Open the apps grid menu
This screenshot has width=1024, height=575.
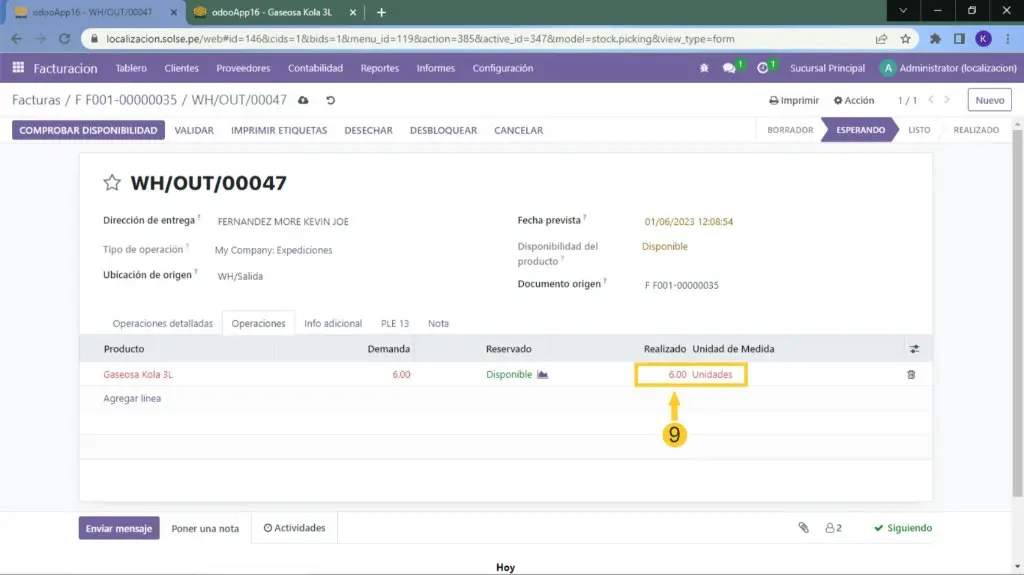click(x=18, y=68)
